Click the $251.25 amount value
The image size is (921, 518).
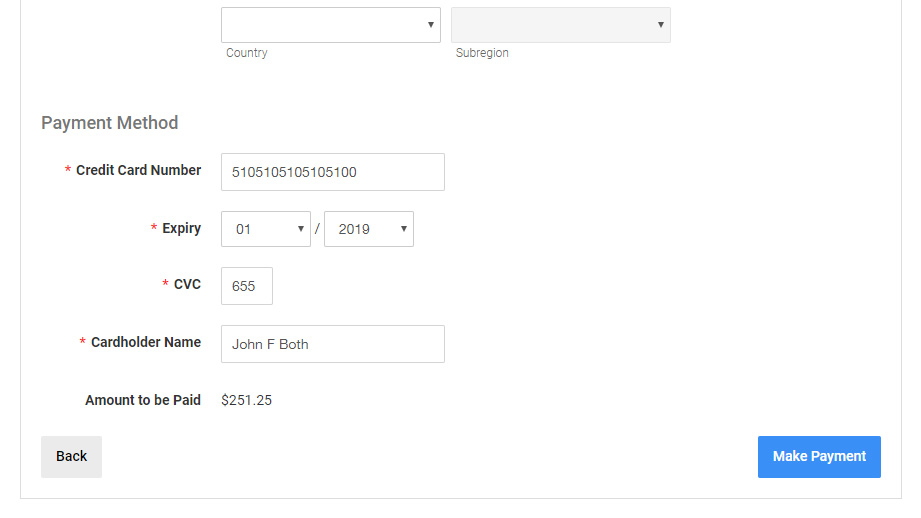(246, 401)
